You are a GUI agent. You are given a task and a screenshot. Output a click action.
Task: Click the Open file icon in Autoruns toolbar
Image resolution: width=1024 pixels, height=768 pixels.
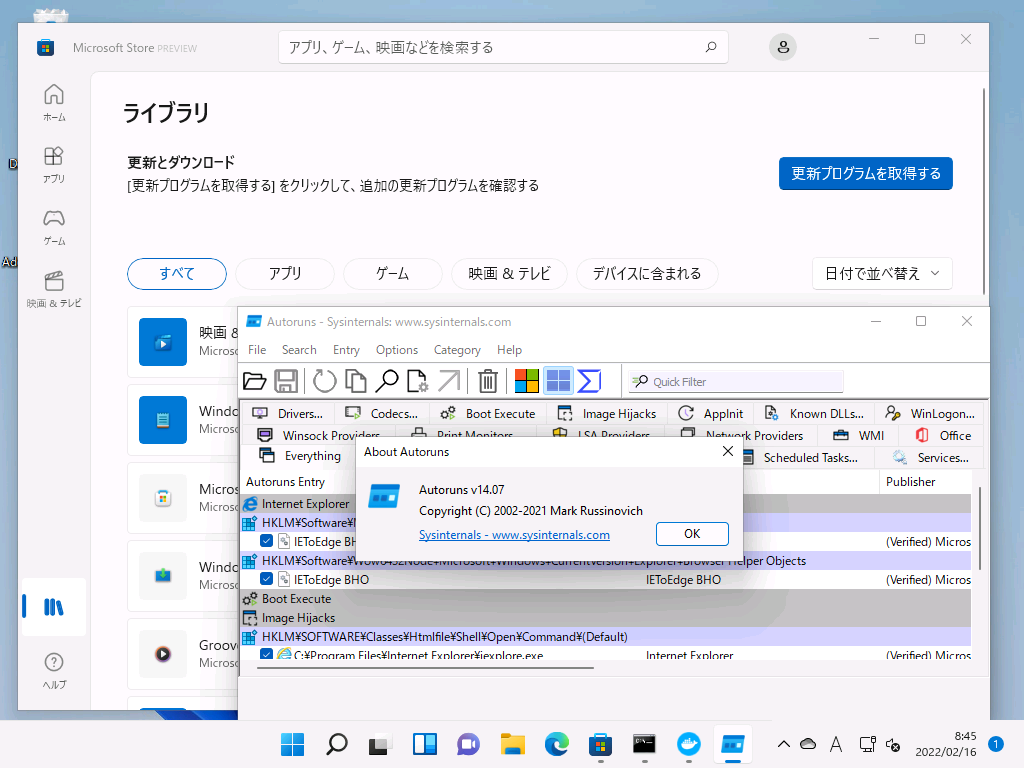point(255,381)
